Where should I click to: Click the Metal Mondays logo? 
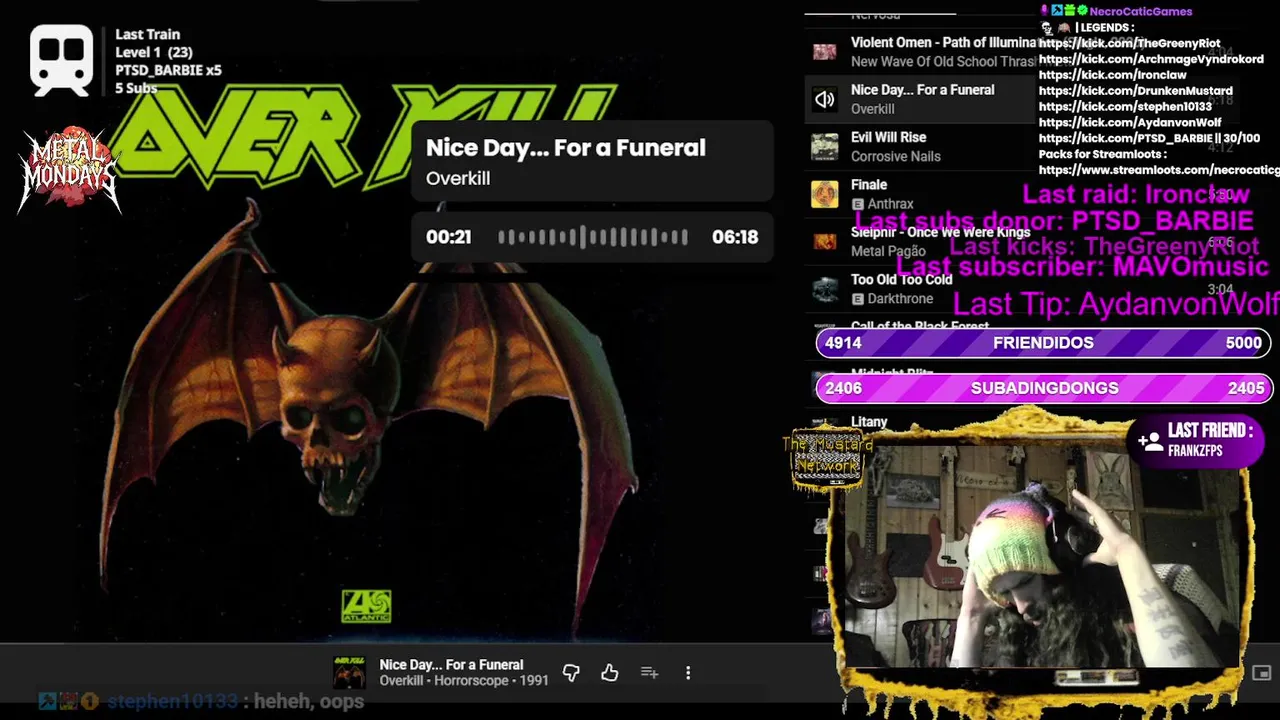pyautogui.click(x=68, y=168)
